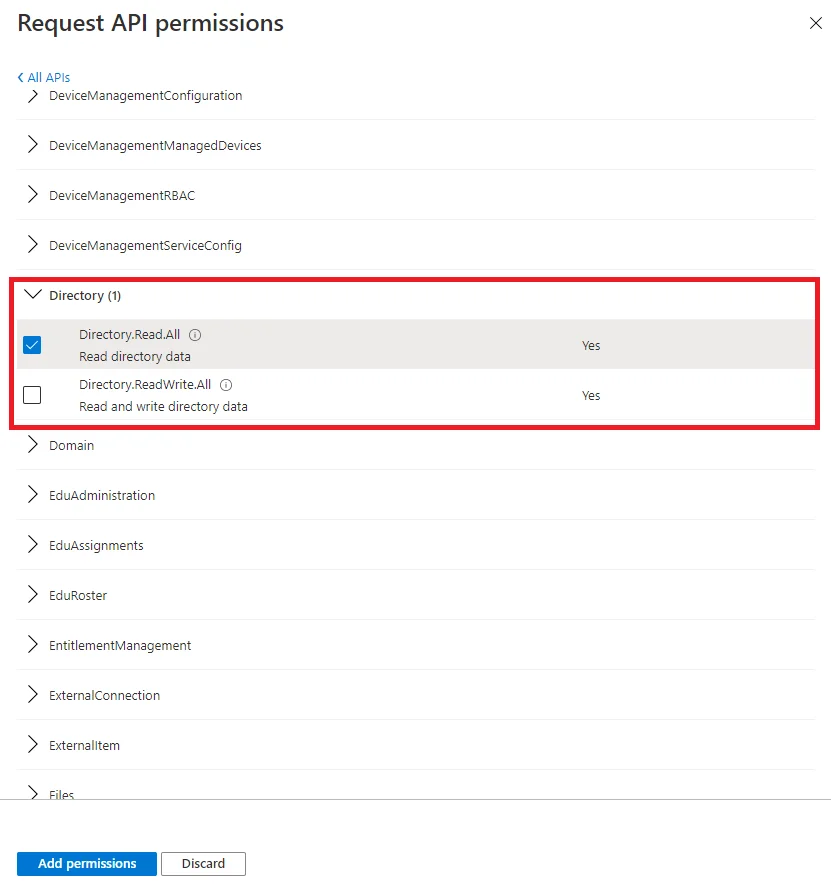The width and height of the screenshot is (831, 889).
Task: Expand EduAdministration permissions
Action: [32, 495]
